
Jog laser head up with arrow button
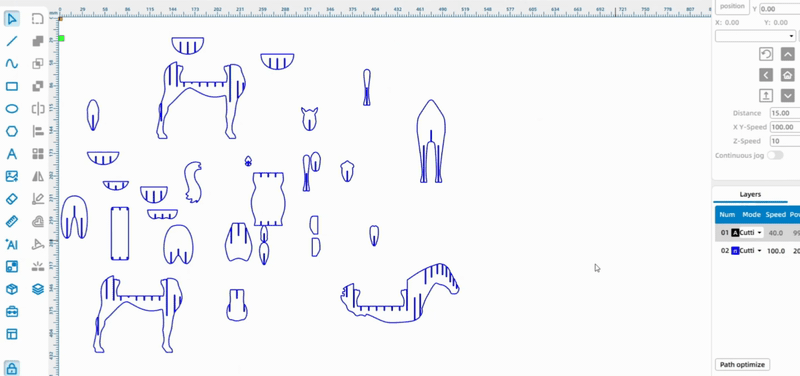787,54
